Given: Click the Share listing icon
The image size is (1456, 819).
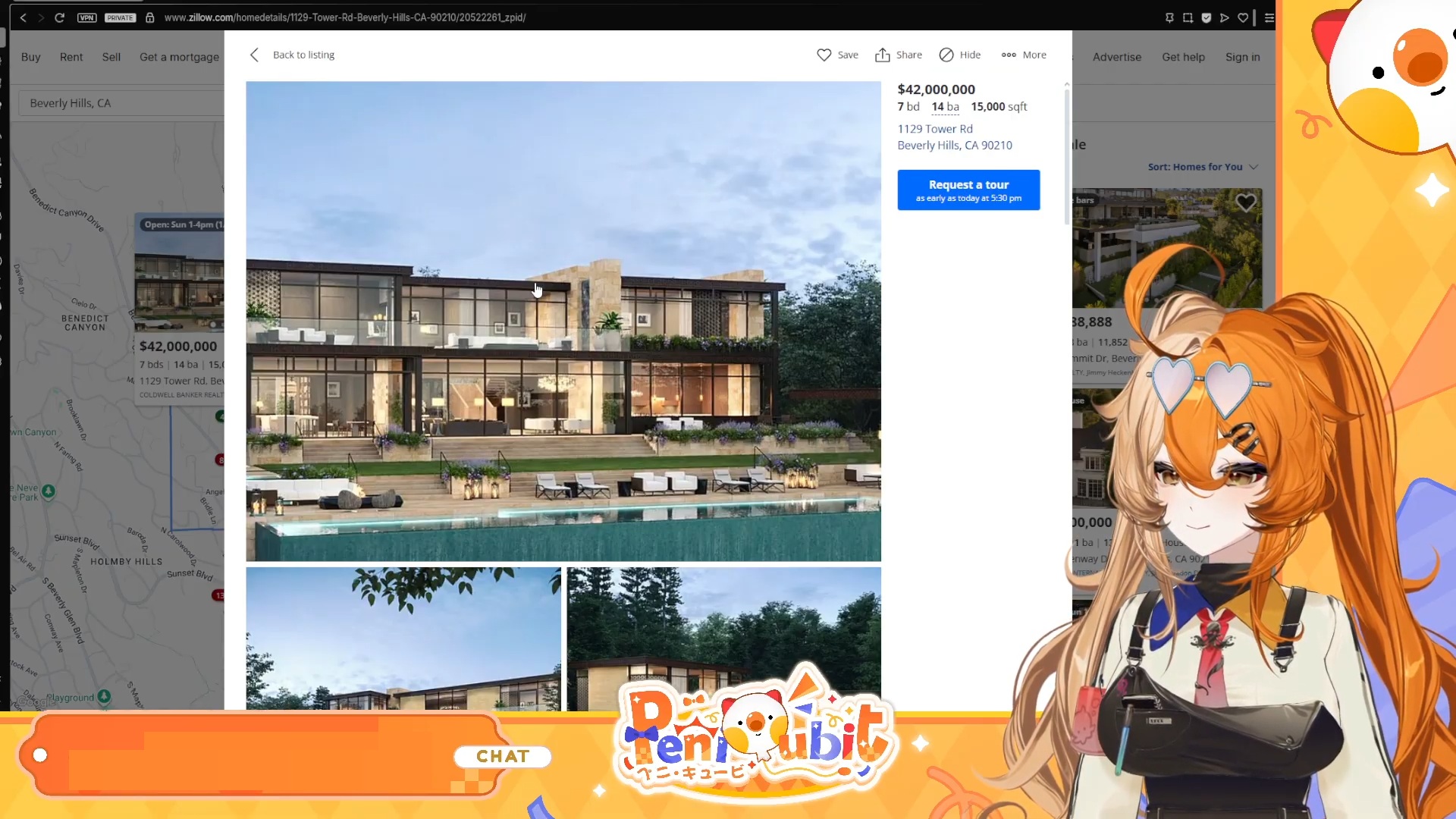Looking at the screenshot, I should (882, 55).
